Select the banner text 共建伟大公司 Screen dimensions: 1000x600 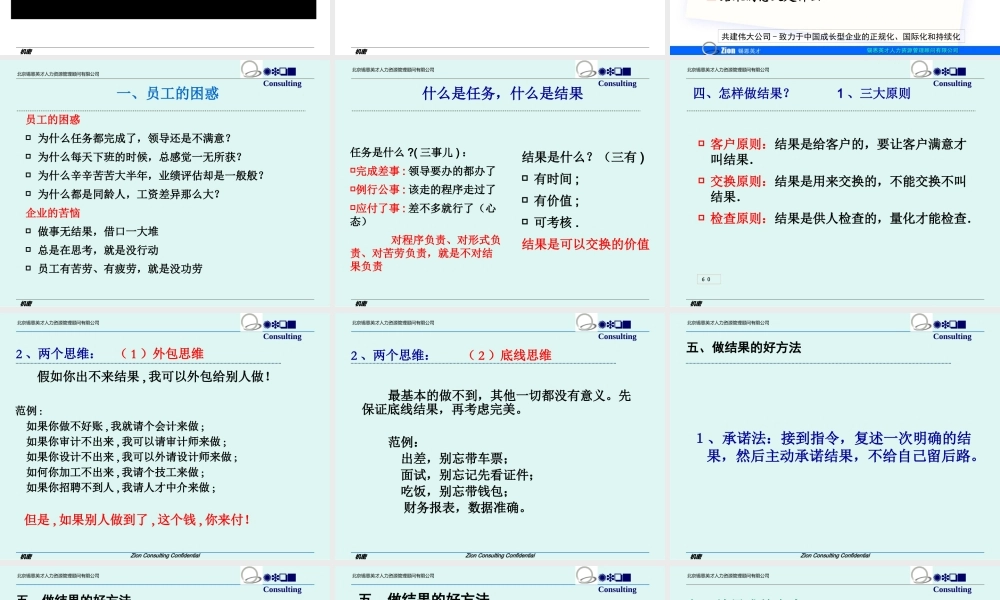coord(841,36)
